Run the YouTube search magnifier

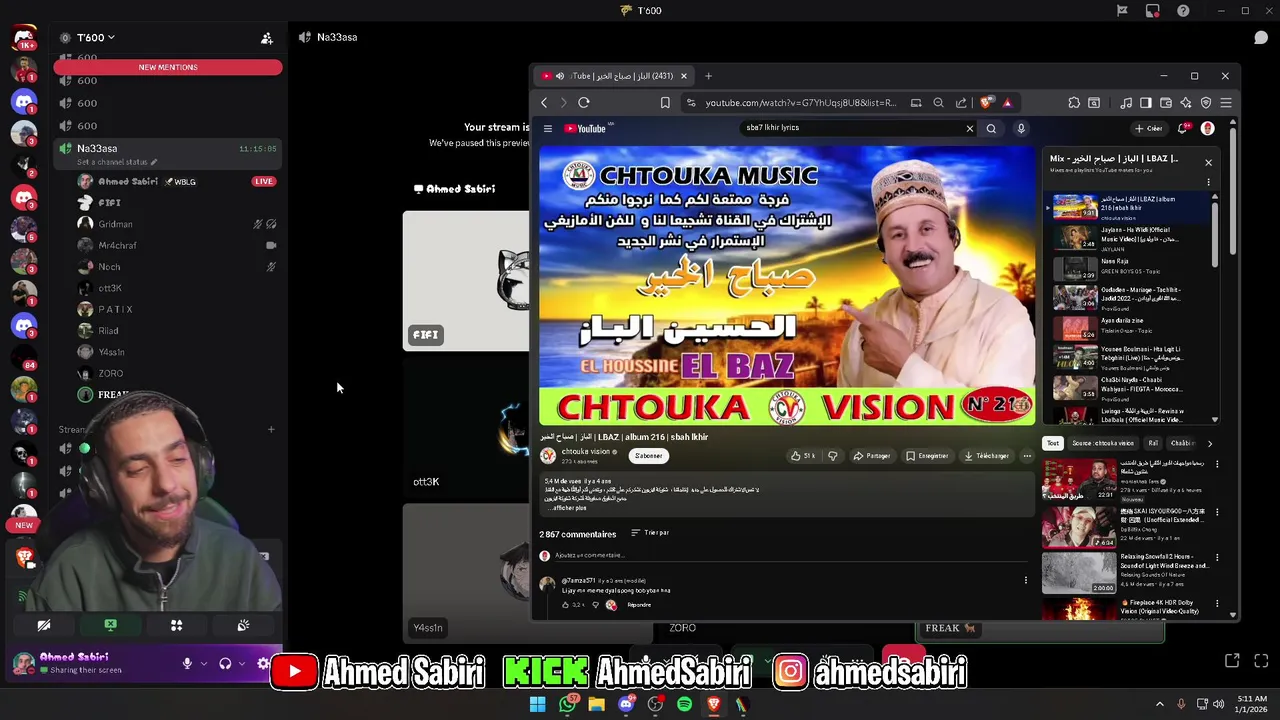991,128
